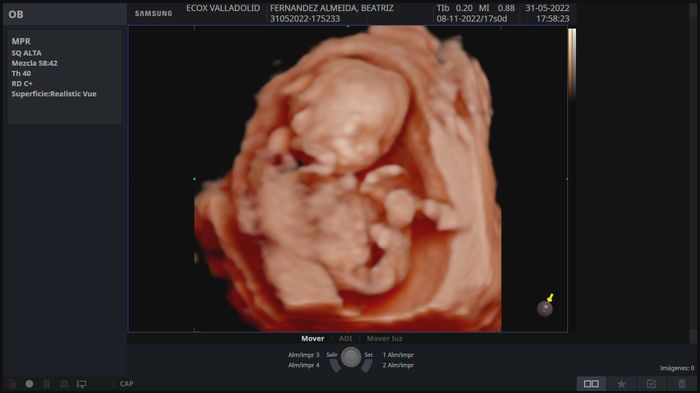
Task: Click the monitor display icon in status bar
Action: click(x=81, y=384)
